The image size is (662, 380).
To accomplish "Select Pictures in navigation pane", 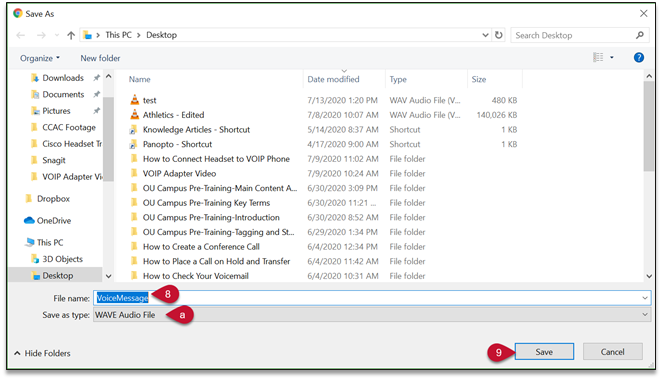I will 56,111.
